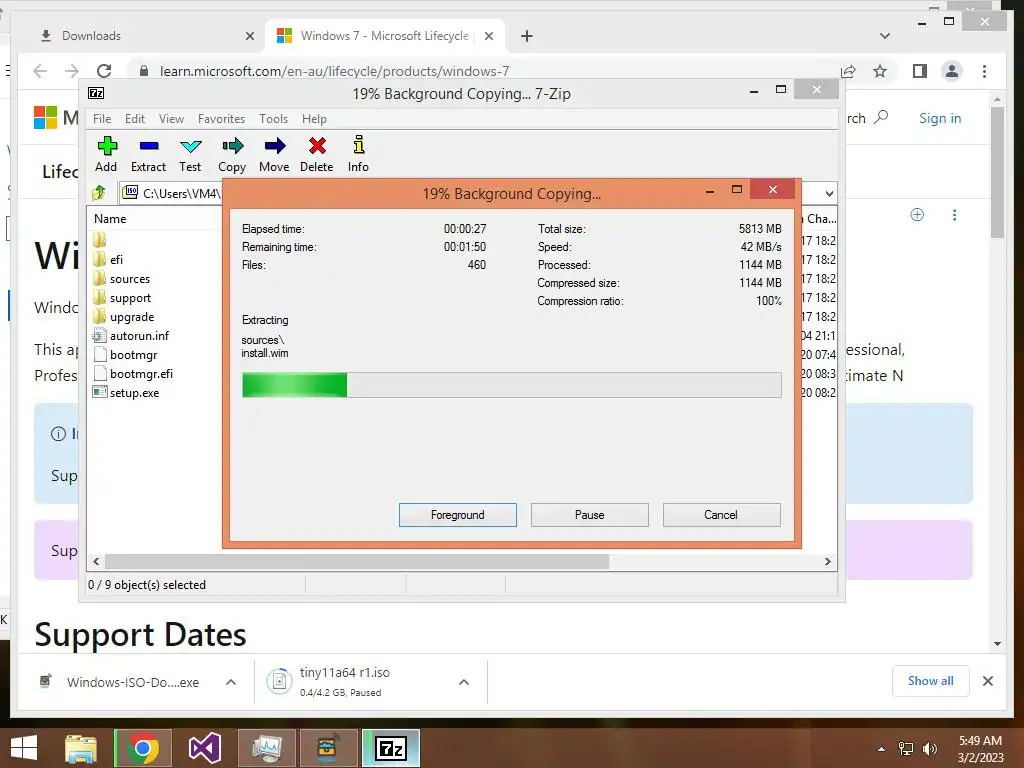This screenshot has height=768, width=1024.
Task: Click the browser address bar URL
Action: pyautogui.click(x=334, y=71)
